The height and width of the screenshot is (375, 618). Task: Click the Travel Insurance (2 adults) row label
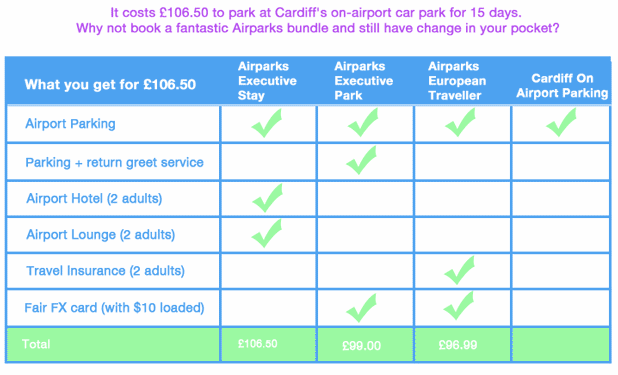105,271
